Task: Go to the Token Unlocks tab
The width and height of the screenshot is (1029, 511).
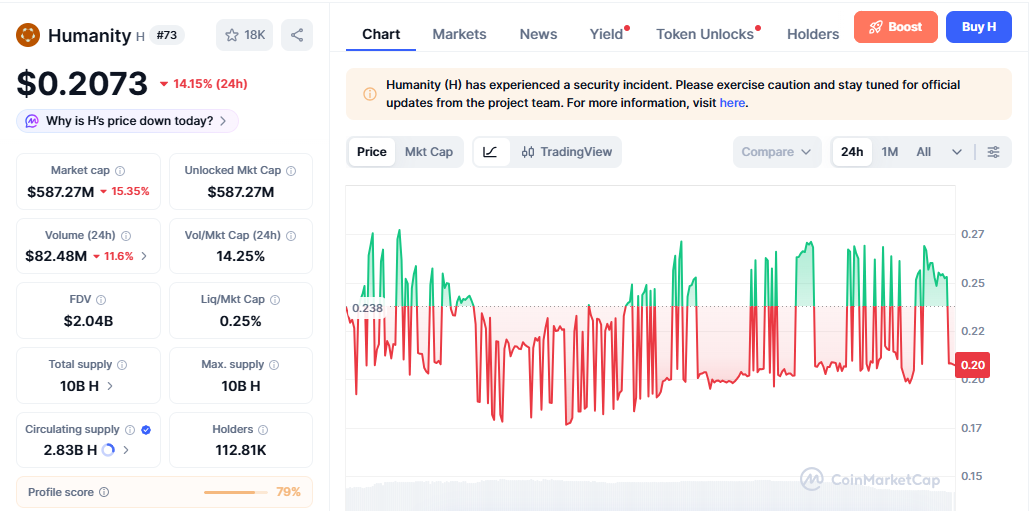Action: coord(705,34)
